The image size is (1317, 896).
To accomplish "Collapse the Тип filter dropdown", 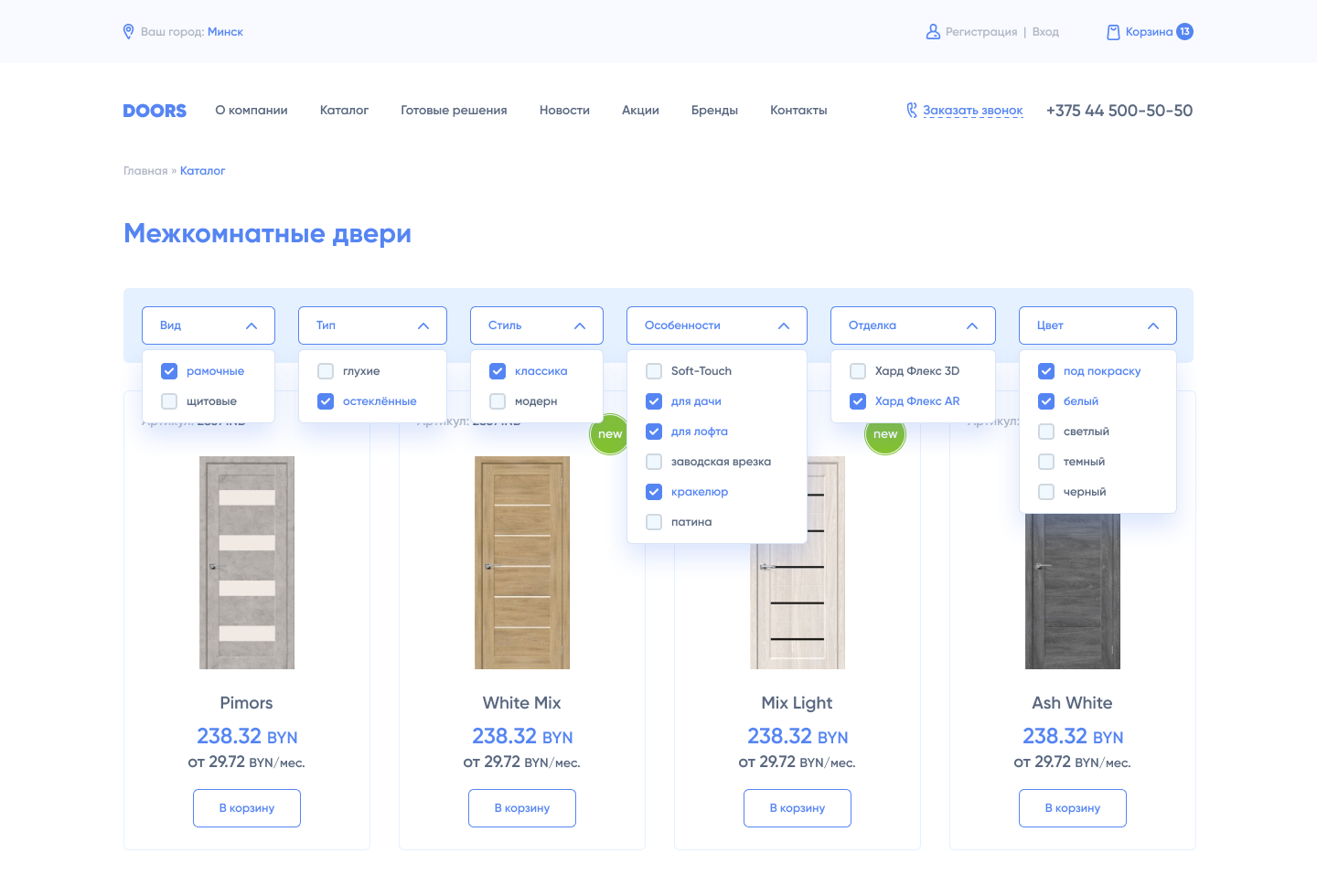I will (x=372, y=325).
